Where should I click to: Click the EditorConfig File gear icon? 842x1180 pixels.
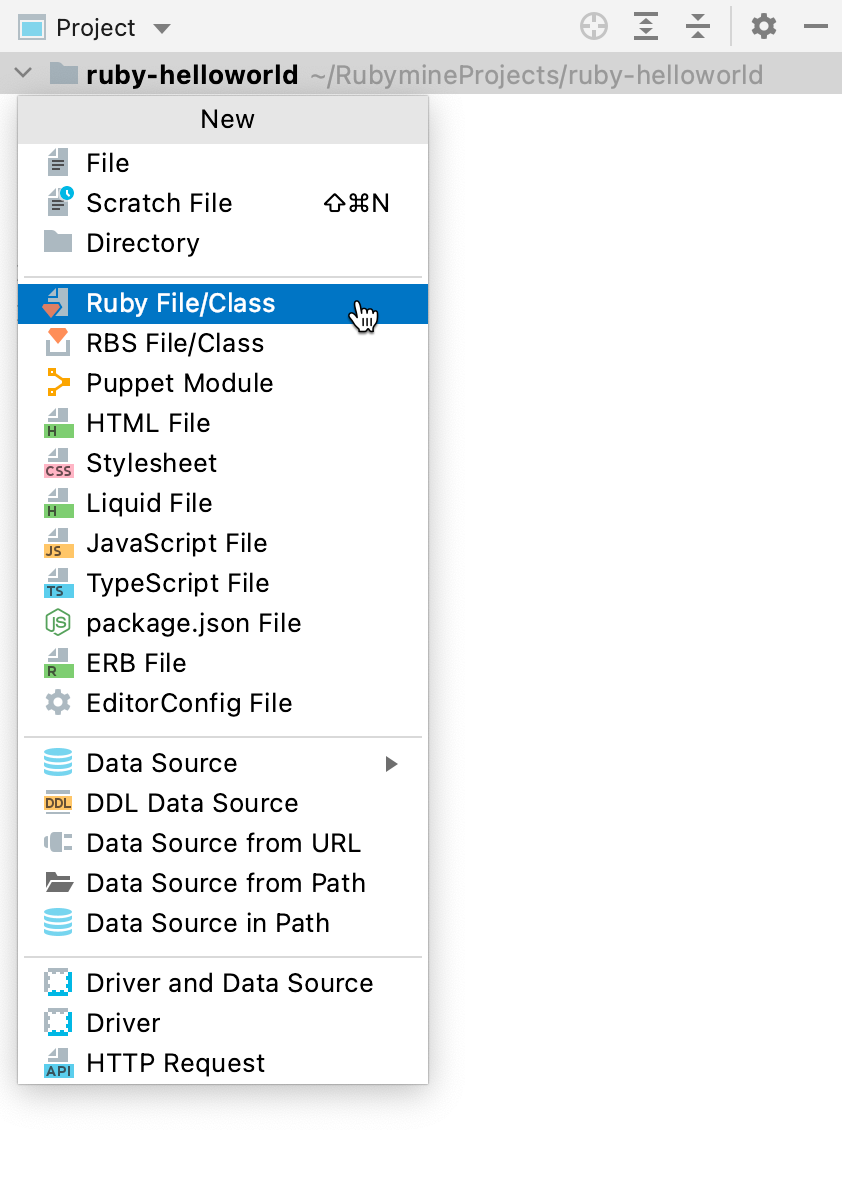[x=58, y=703]
